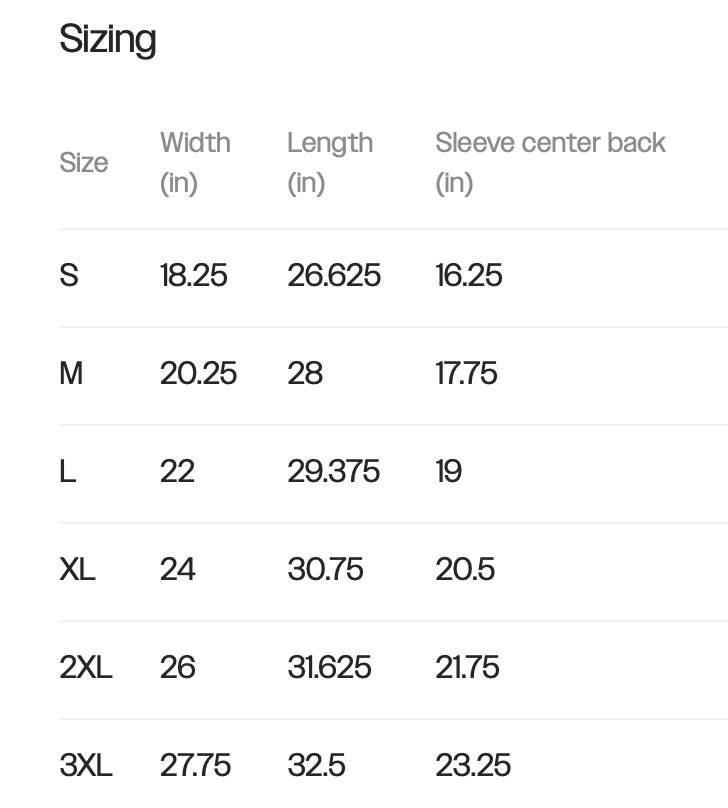Select the 26.625 length value
This screenshot has width=728, height=808.
pyautogui.click(x=334, y=275)
